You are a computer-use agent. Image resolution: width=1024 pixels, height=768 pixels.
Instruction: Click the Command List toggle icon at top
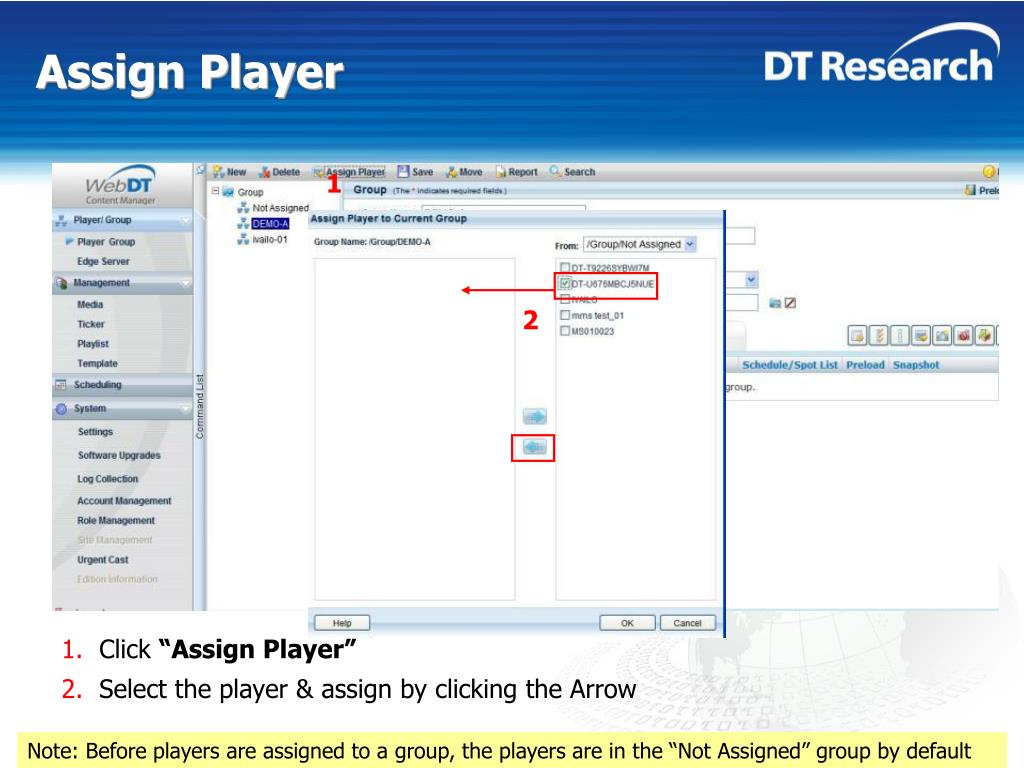200,170
